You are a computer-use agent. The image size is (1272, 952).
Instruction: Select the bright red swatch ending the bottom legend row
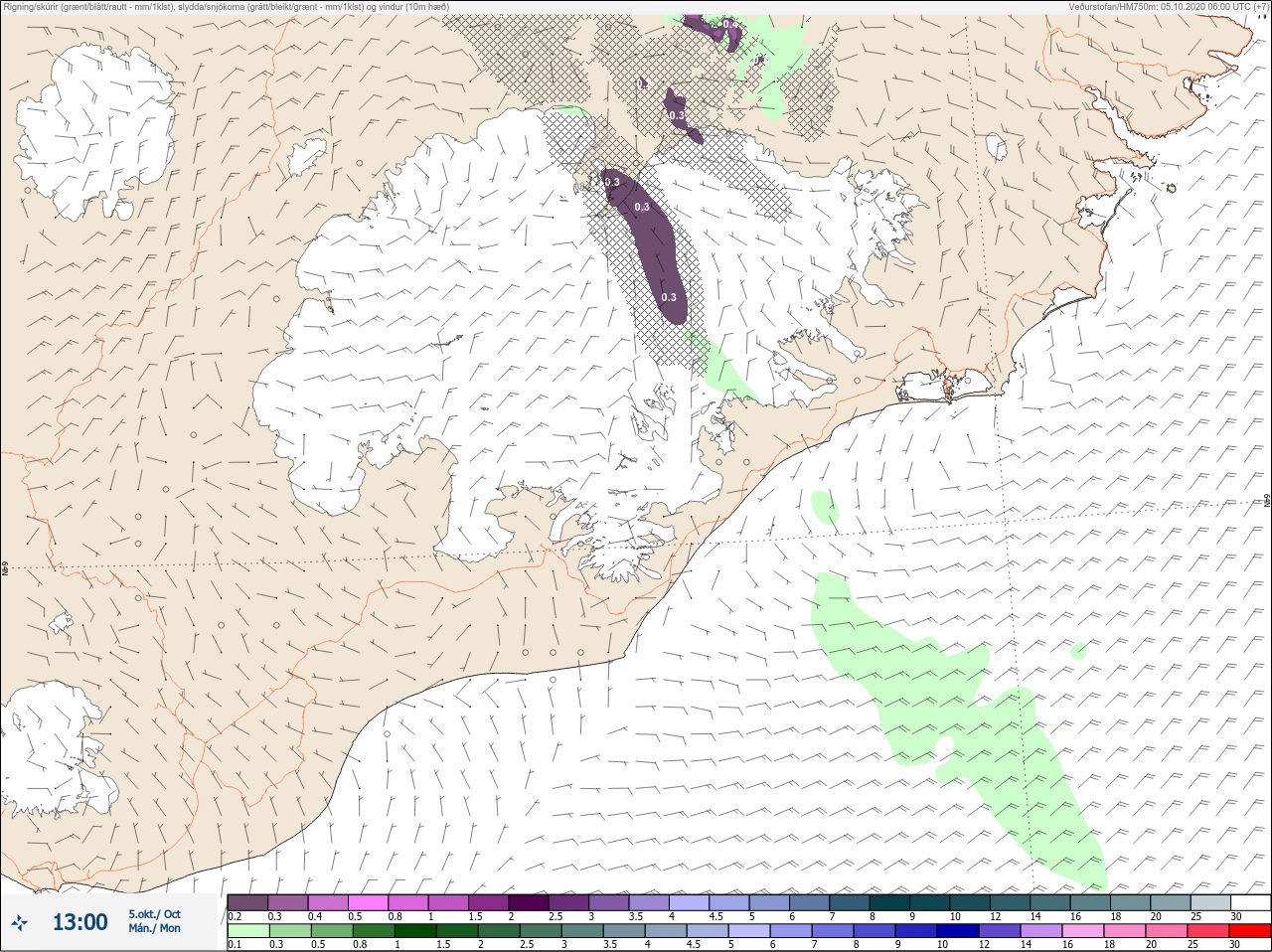1250,931
